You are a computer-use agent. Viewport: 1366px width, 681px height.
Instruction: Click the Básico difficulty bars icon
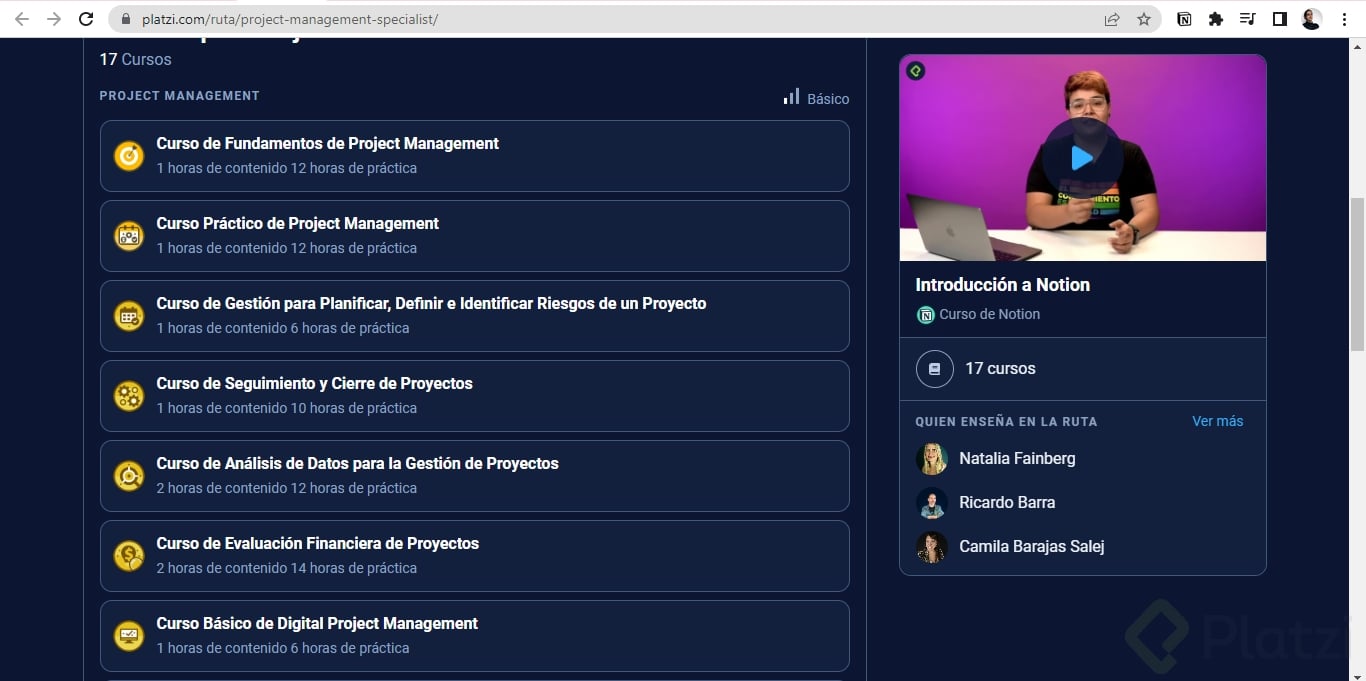coord(791,97)
